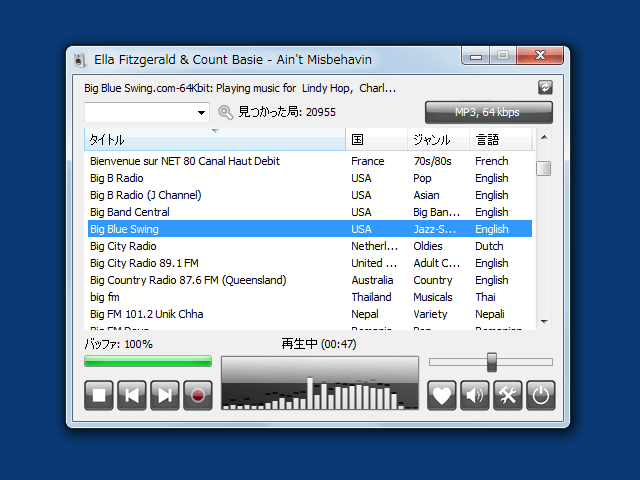The width and height of the screenshot is (640, 480).
Task: Click the Pop genre cell
Action: tap(422, 178)
